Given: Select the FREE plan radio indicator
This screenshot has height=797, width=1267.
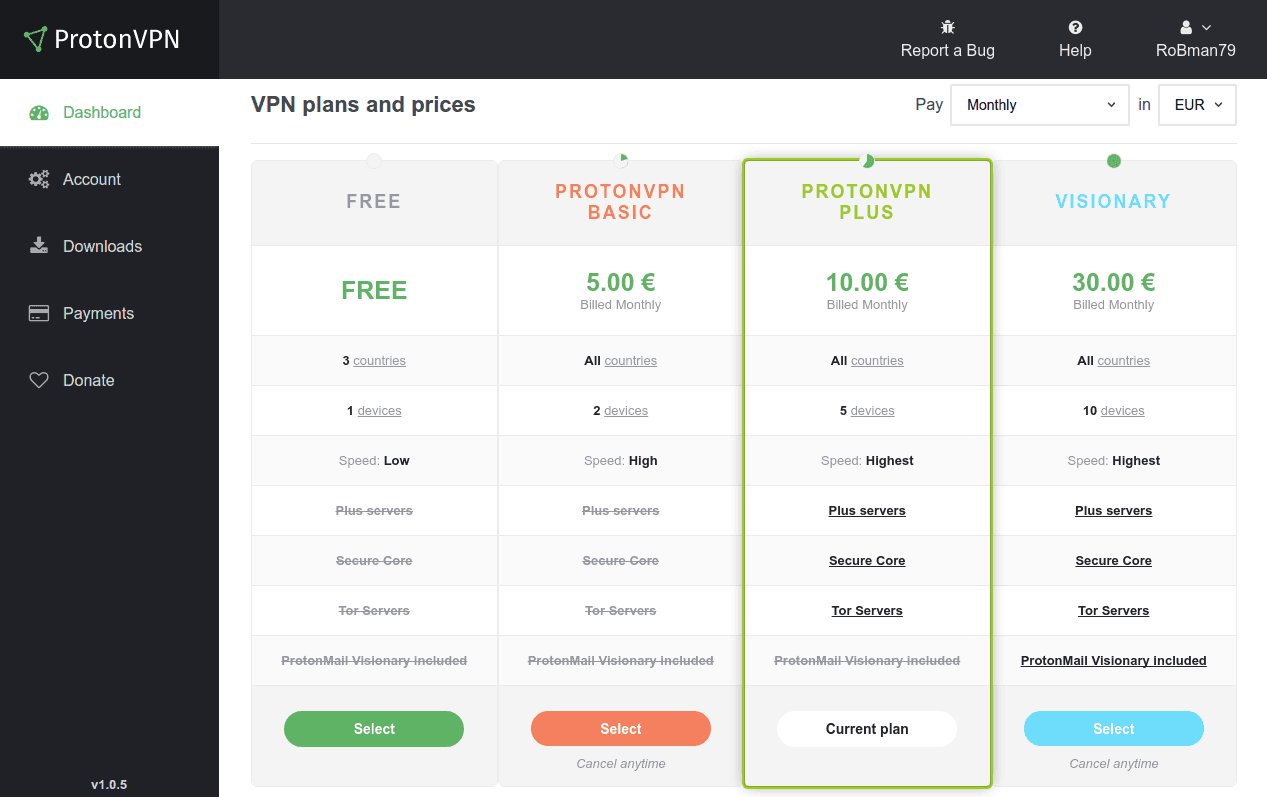Looking at the screenshot, I should tap(374, 159).
